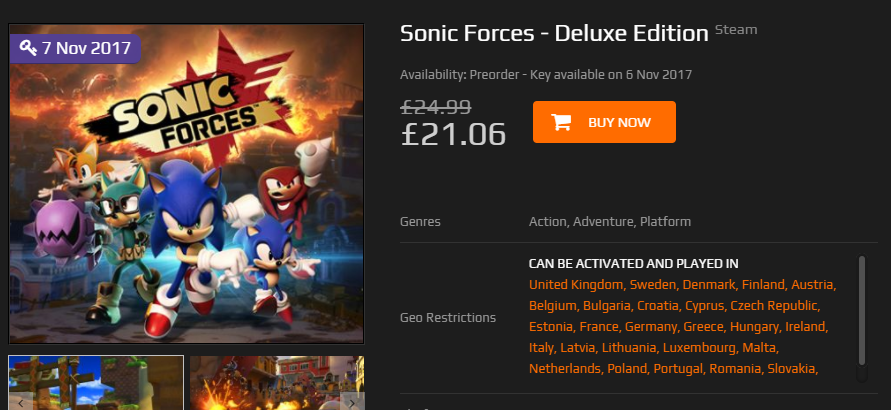891x410 pixels.
Task: Click the next screenshot arrow
Action: click(x=351, y=402)
